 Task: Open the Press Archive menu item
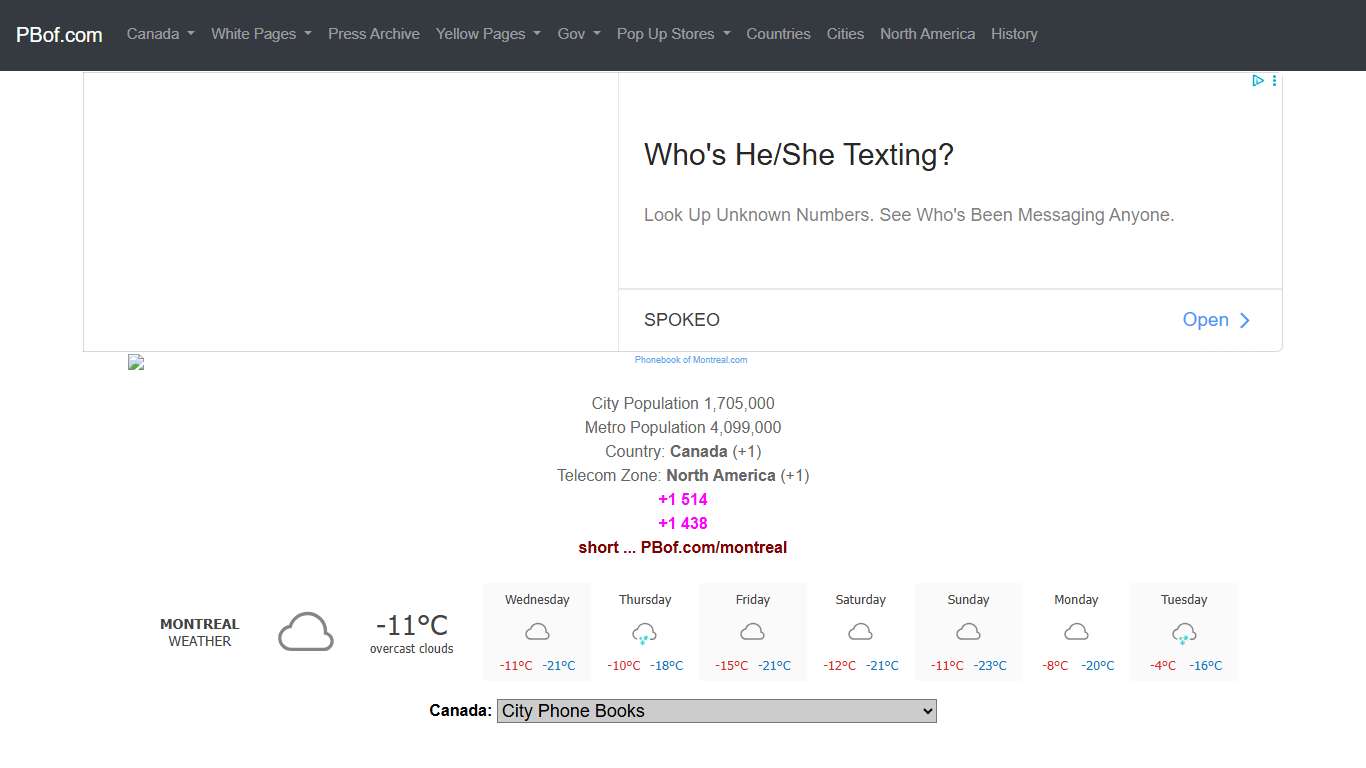[x=373, y=34]
